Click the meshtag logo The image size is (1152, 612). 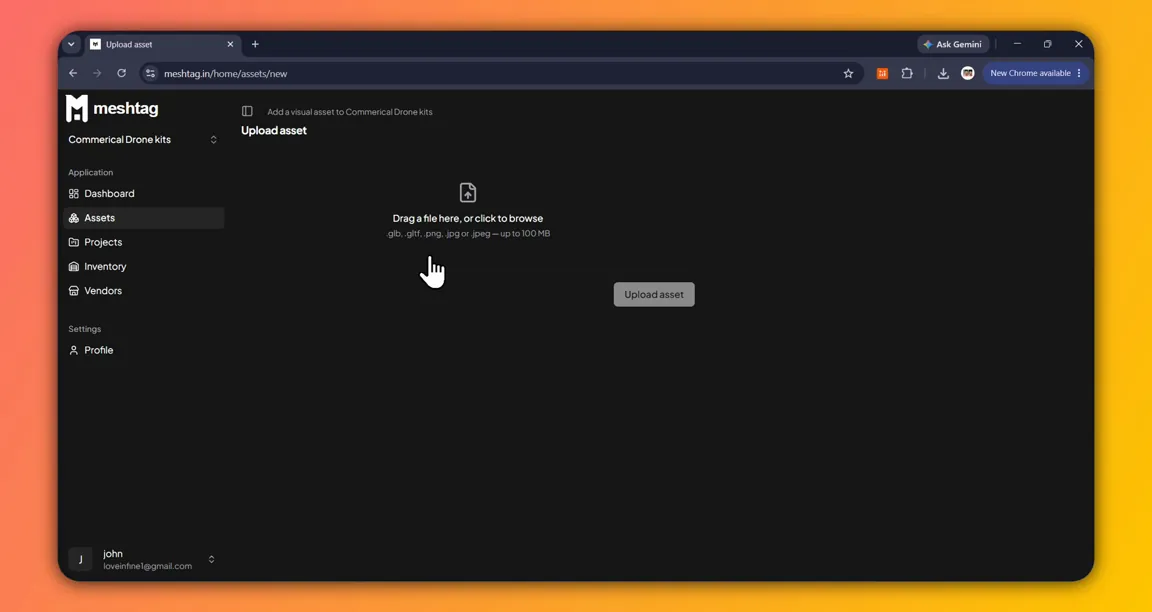112,109
